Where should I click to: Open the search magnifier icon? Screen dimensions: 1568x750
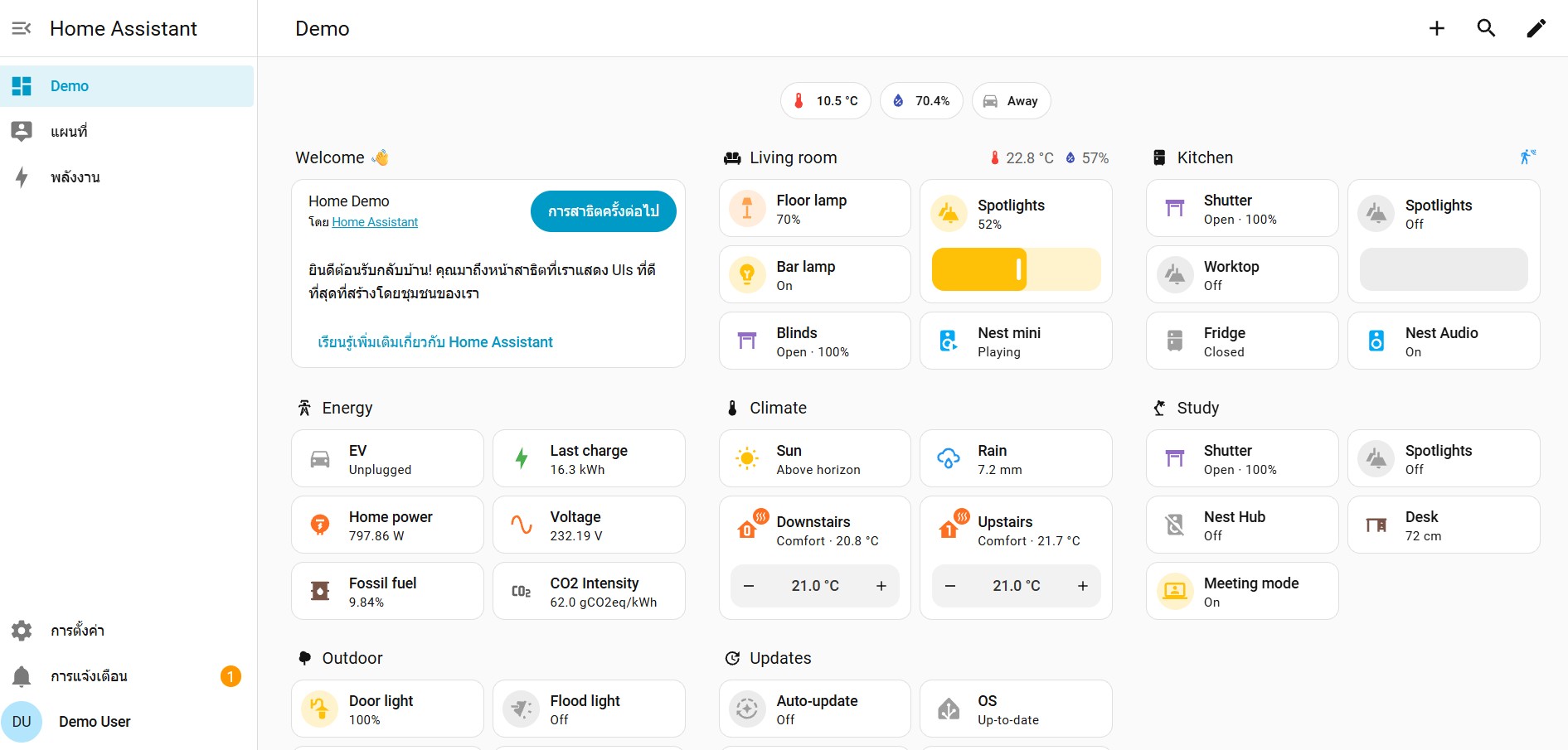point(1486,28)
